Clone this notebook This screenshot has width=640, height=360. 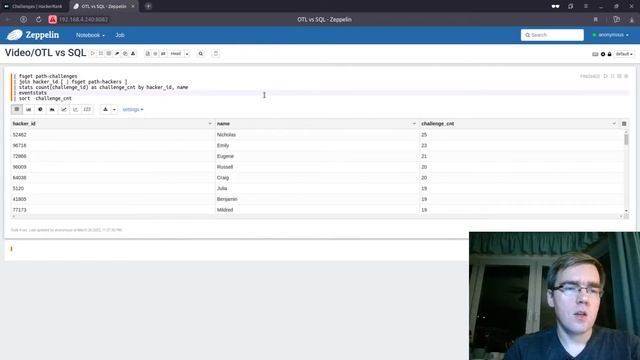pos(125,53)
